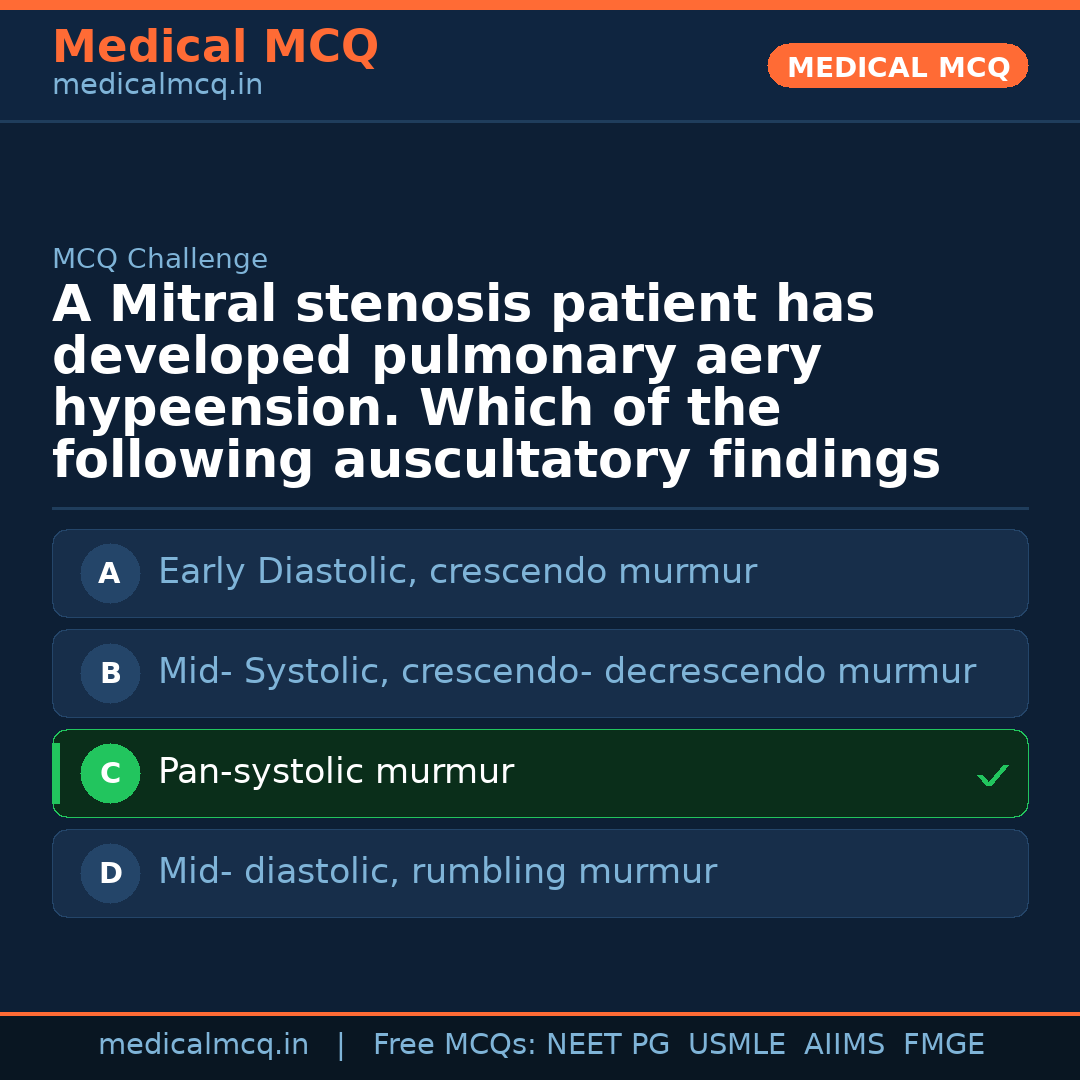Open the medicalmcq.in link under the title
This screenshot has width=1080, height=1080.
point(157,86)
